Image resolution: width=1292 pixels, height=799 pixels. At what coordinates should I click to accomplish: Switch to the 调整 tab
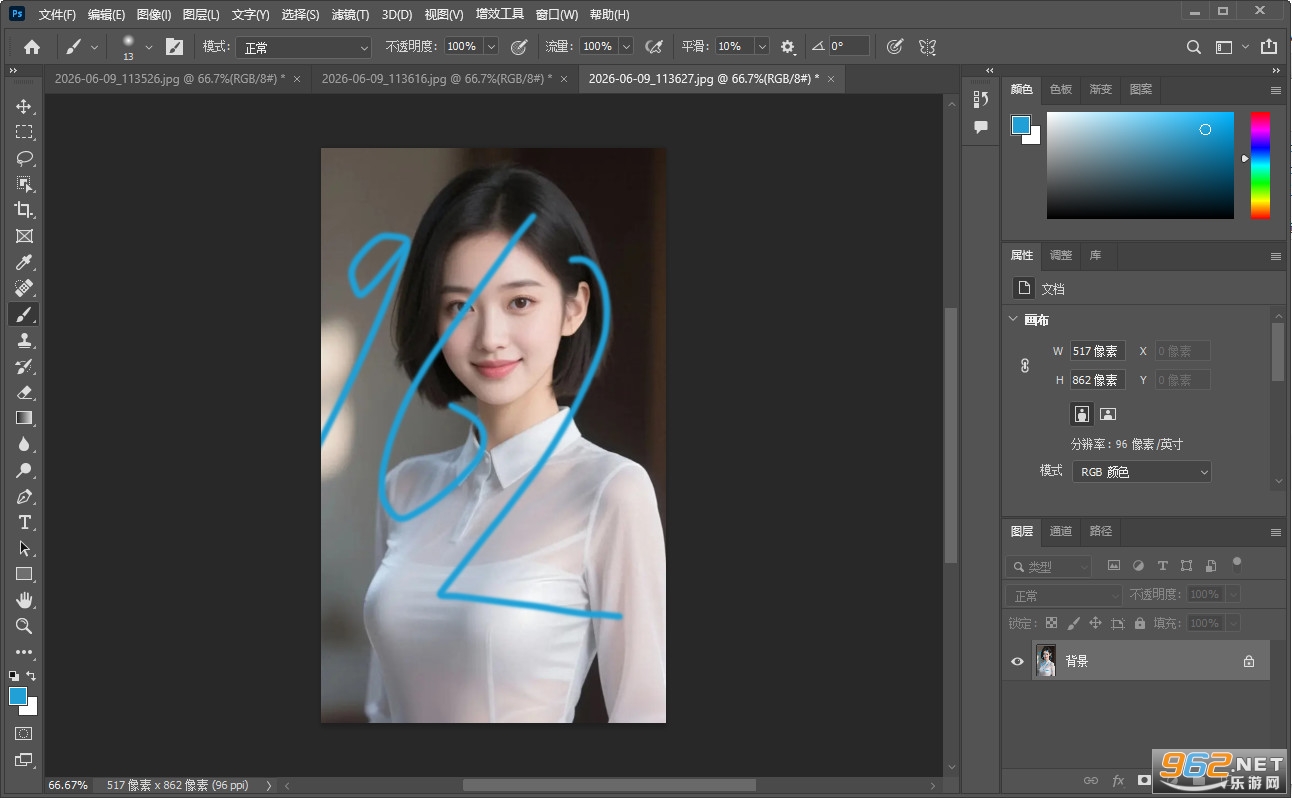pyautogui.click(x=1060, y=255)
